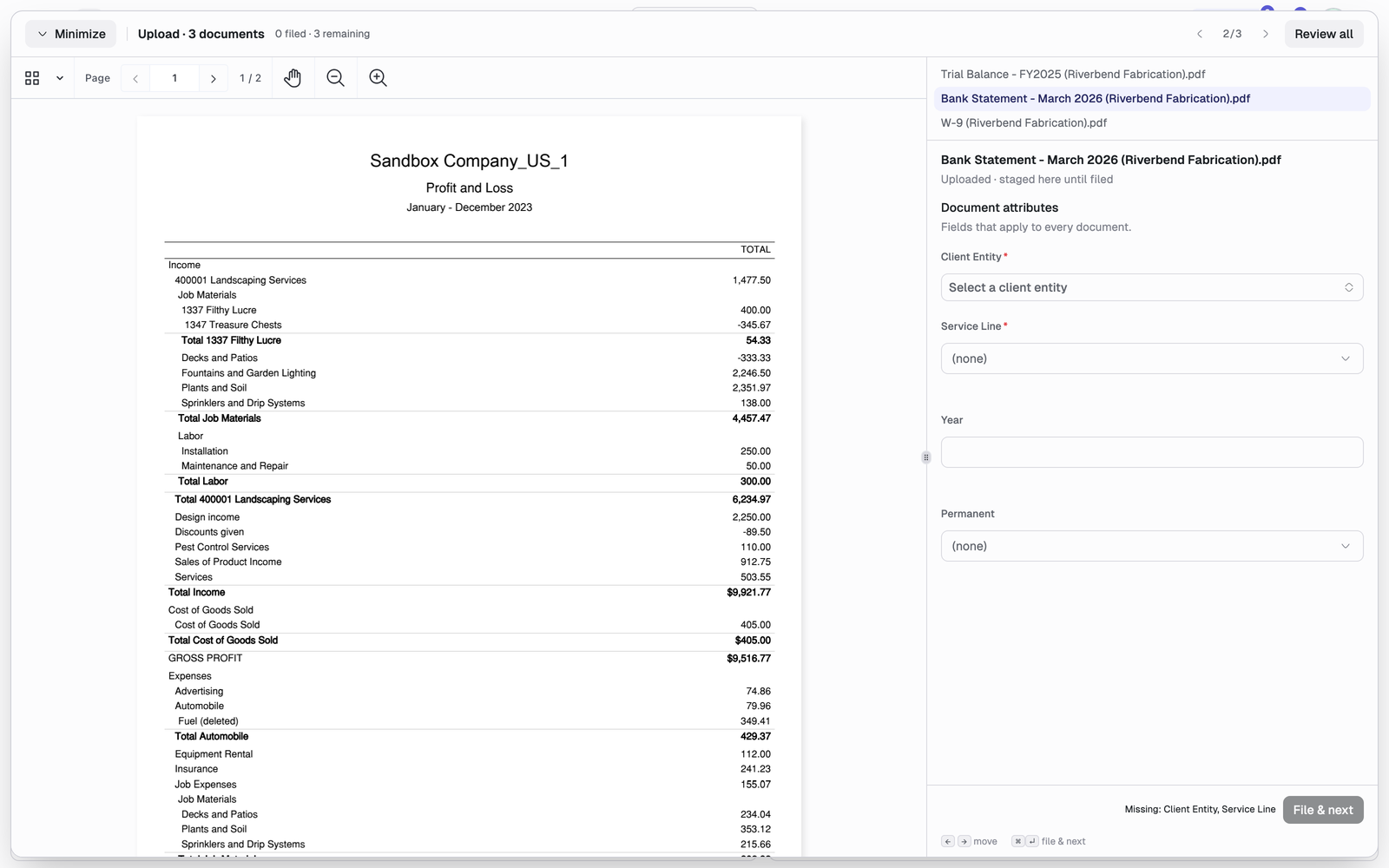Screen dimensions: 1389x868
Task: Click the 'Total Job Materials' row label
Action: [219, 418]
